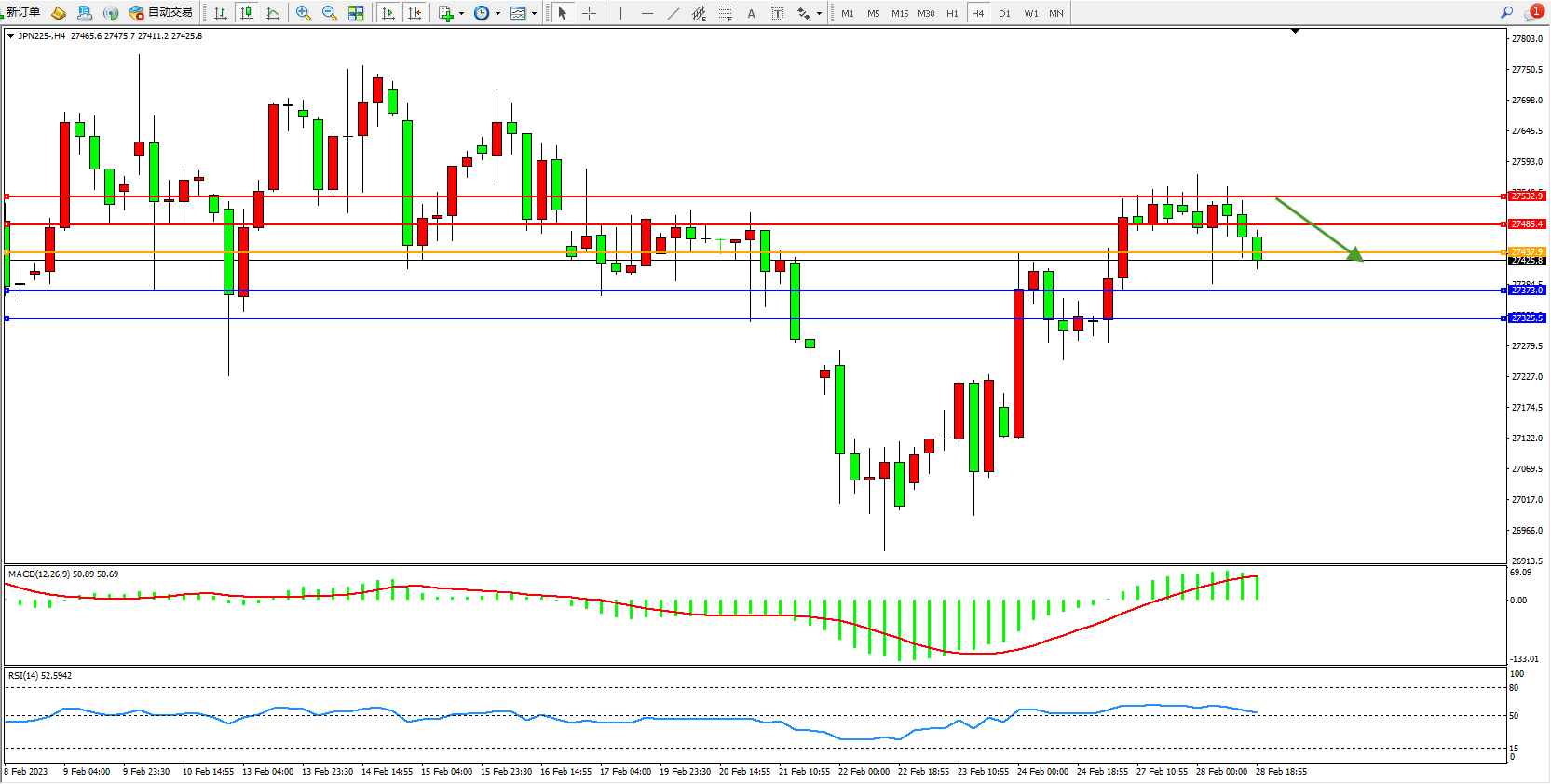Click the zoom in magnifier icon

tap(303, 13)
